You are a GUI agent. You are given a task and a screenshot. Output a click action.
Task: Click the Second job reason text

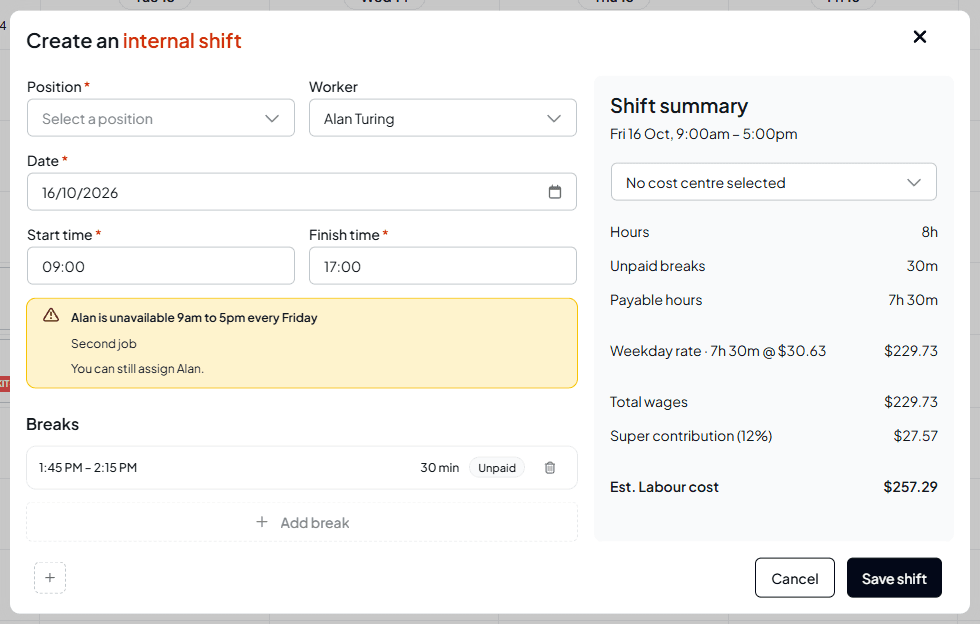(x=104, y=343)
